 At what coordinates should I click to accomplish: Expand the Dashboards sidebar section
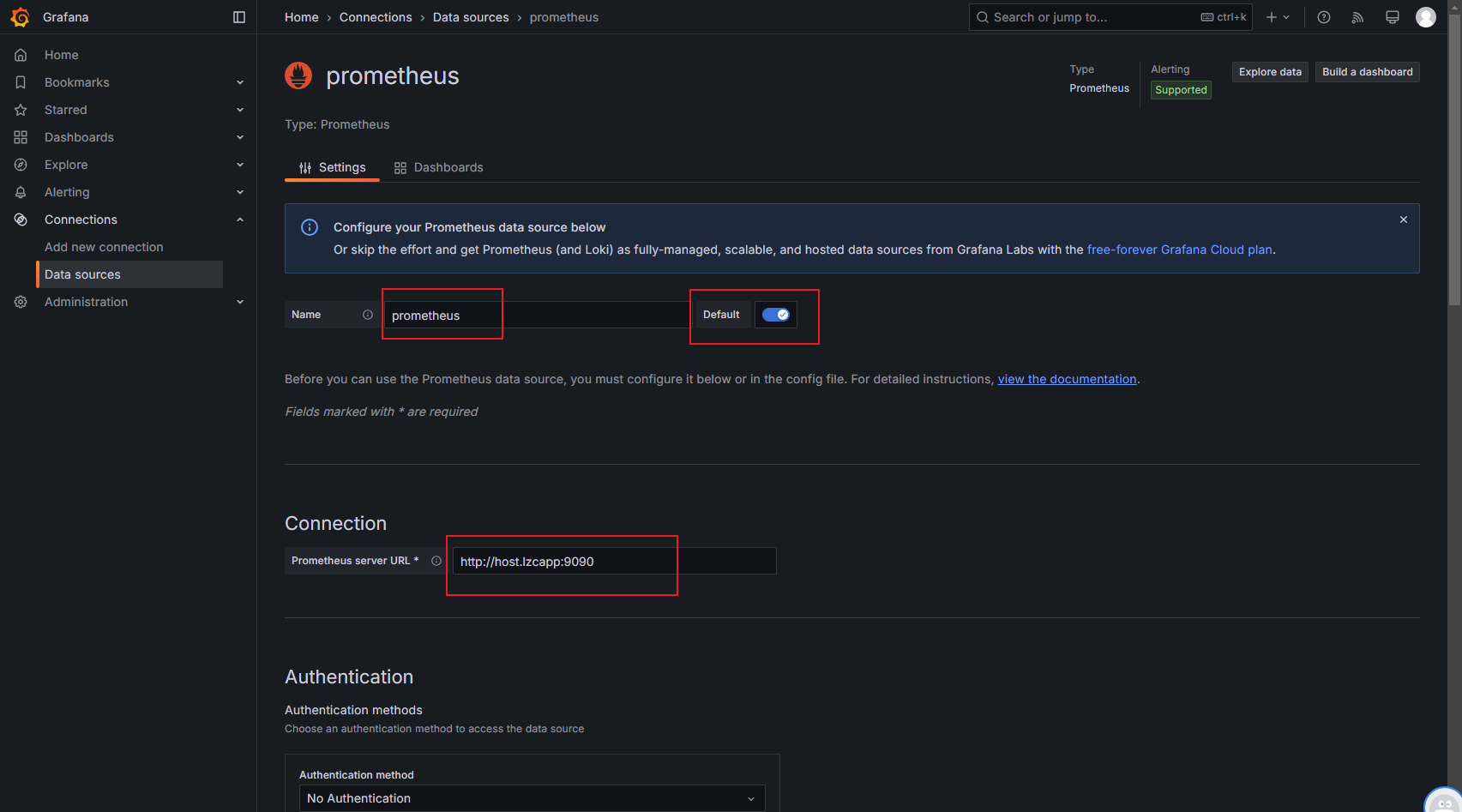(x=240, y=137)
